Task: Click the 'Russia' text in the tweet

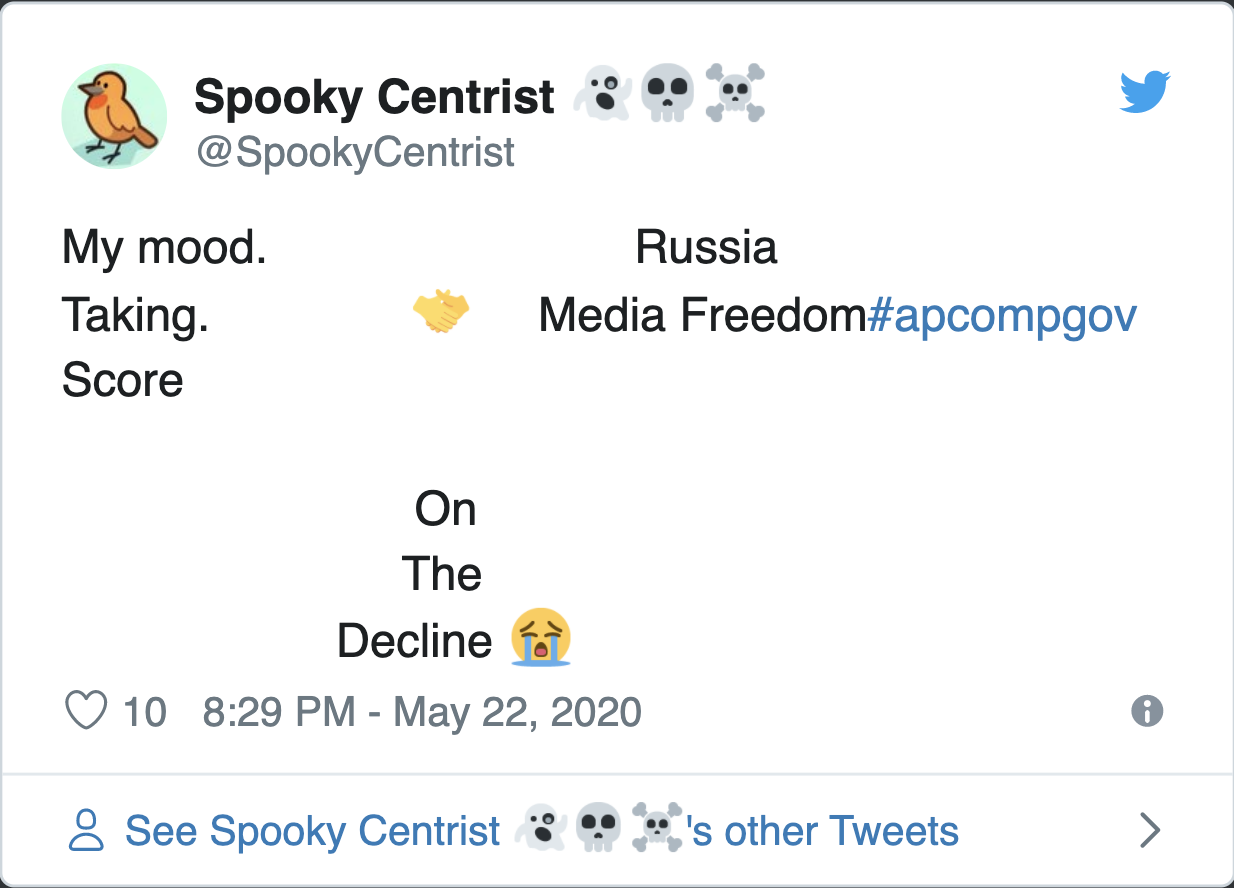Action: pos(706,247)
